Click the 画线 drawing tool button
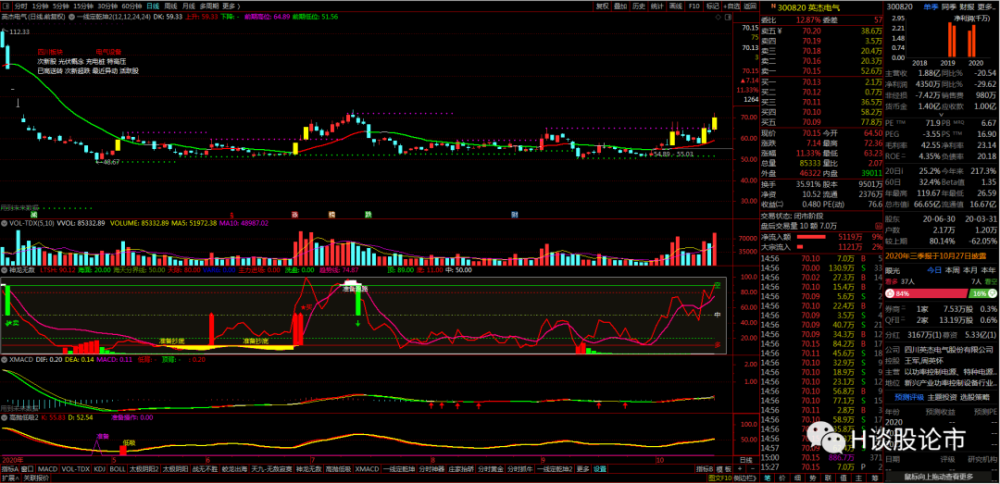The image size is (1000, 484). [x=675, y=6]
